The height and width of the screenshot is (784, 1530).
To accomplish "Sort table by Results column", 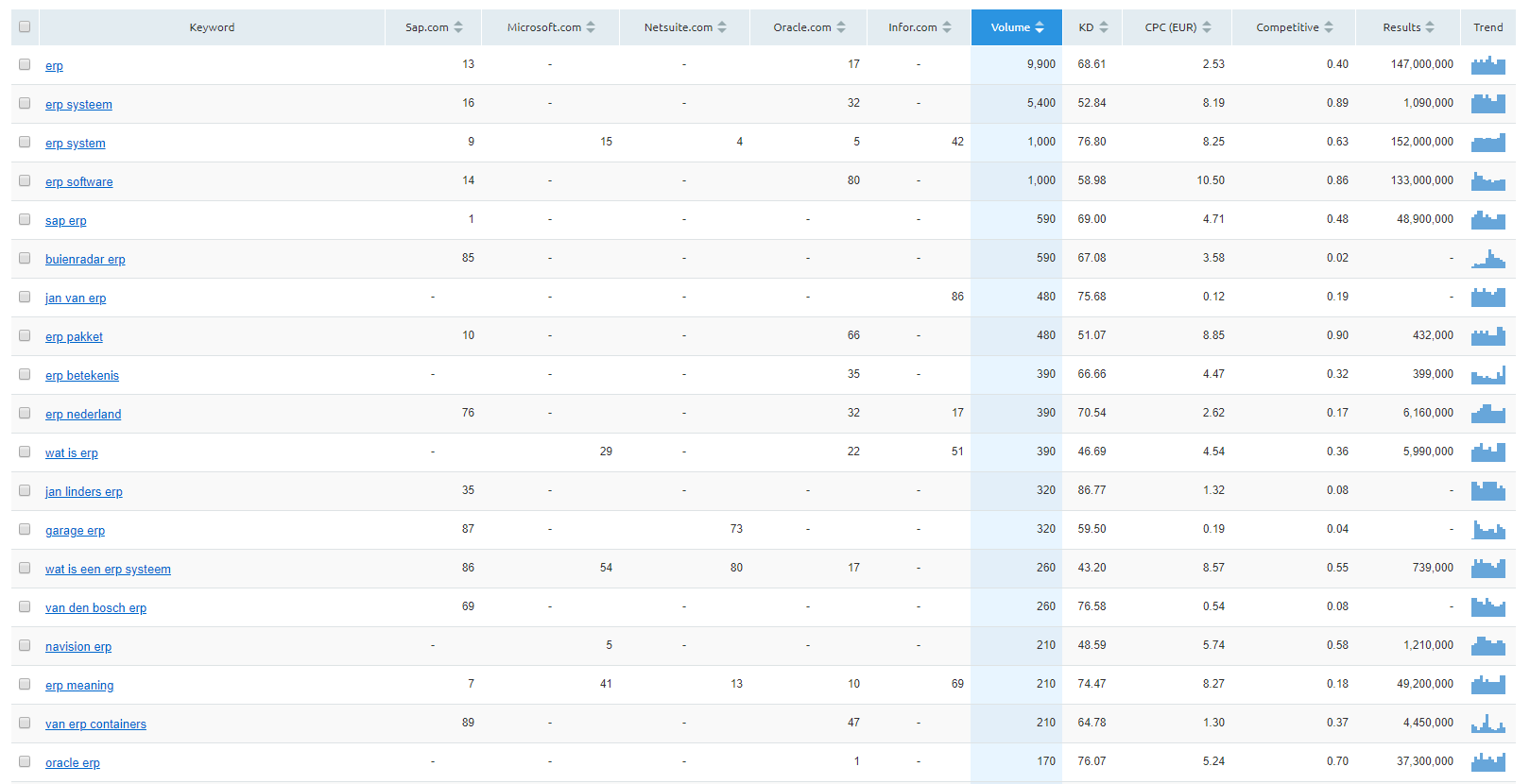I will (x=1408, y=27).
